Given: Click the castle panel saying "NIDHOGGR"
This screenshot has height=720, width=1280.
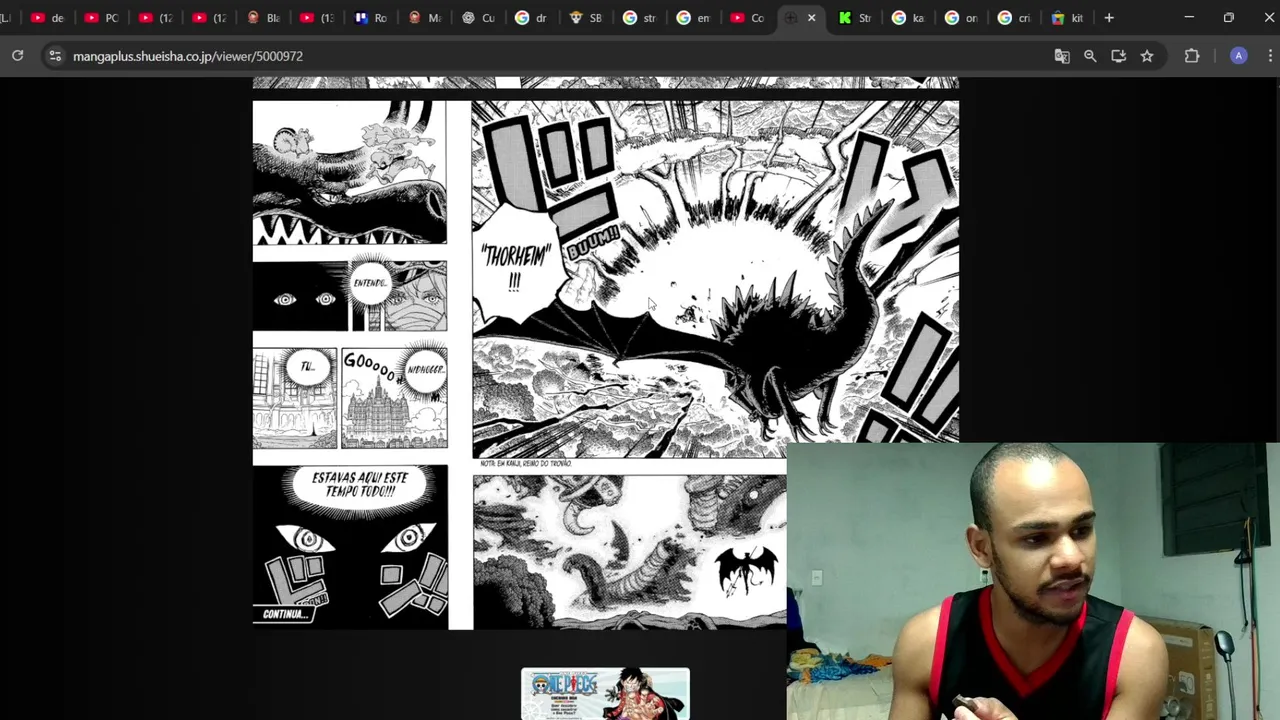Looking at the screenshot, I should click(394, 398).
